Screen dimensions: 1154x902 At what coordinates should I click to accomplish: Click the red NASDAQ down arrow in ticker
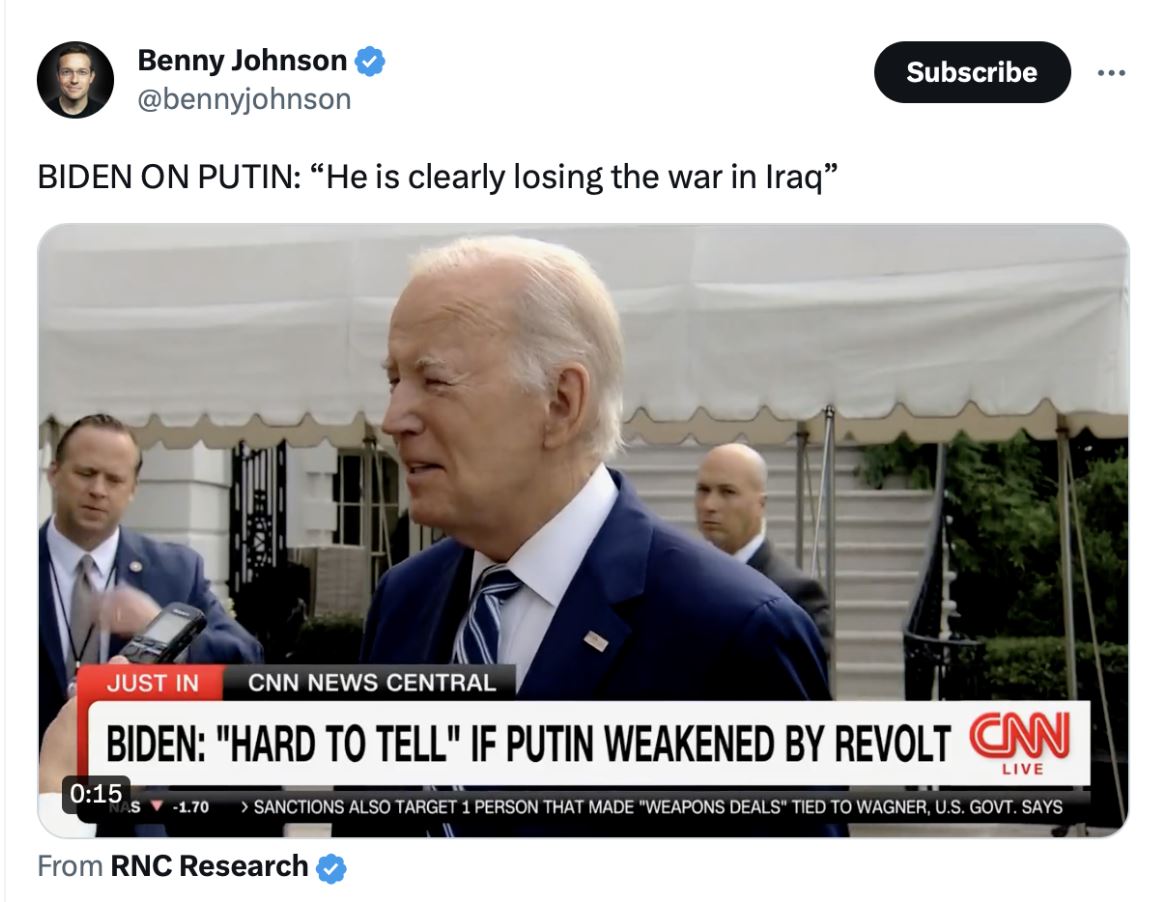156,806
